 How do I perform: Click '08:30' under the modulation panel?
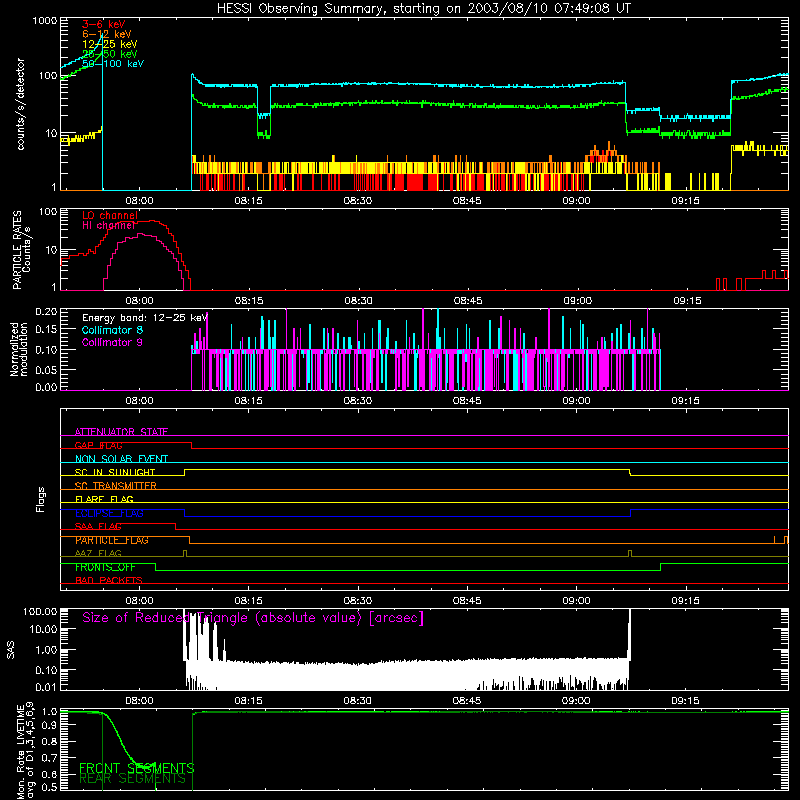coord(358,401)
